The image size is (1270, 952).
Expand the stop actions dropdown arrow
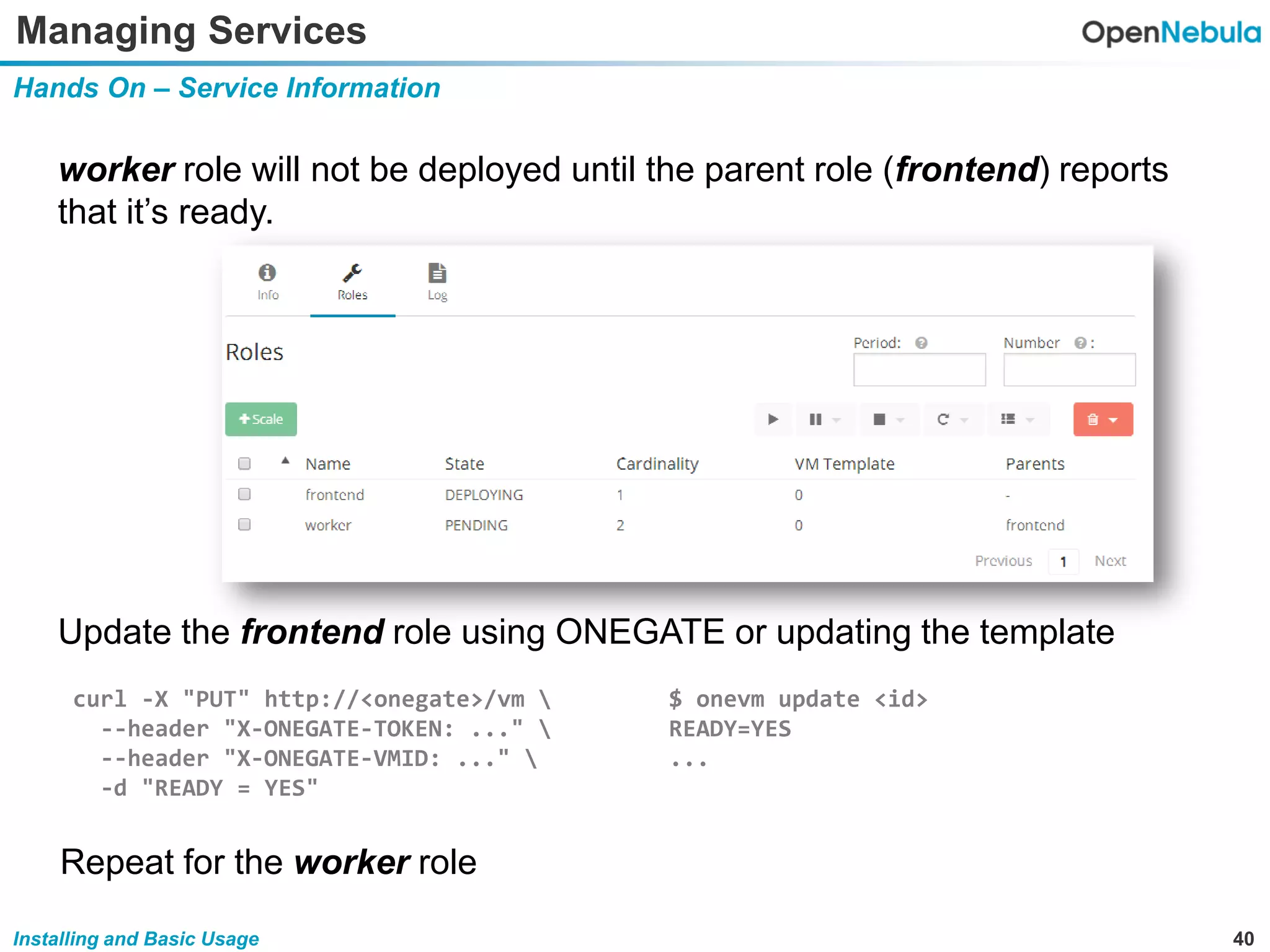coord(900,420)
